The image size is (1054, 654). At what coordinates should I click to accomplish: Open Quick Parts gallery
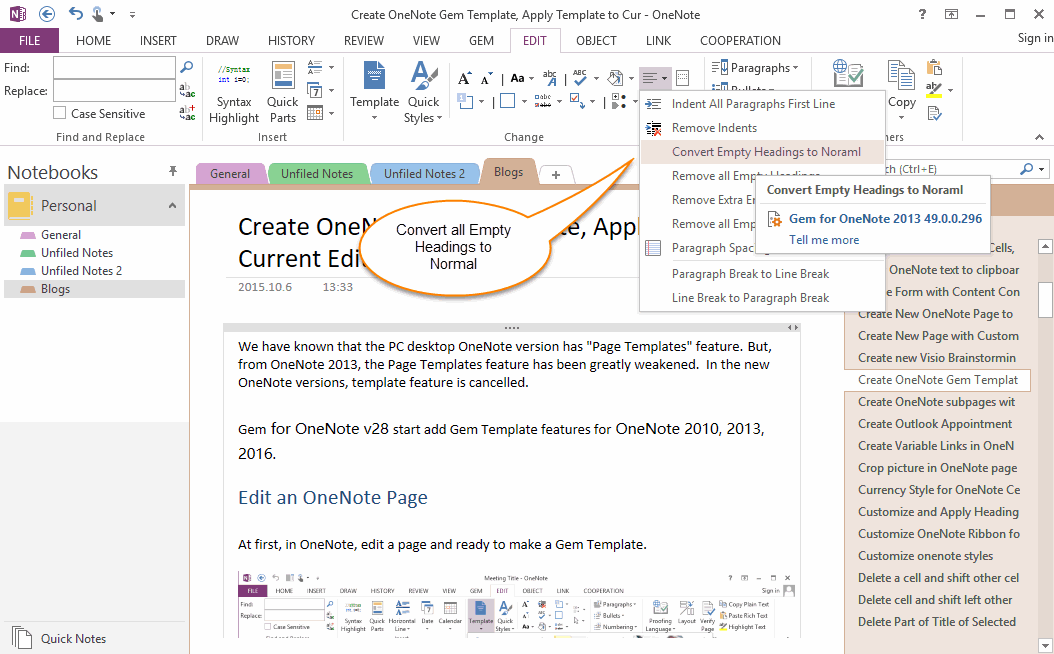[x=282, y=93]
